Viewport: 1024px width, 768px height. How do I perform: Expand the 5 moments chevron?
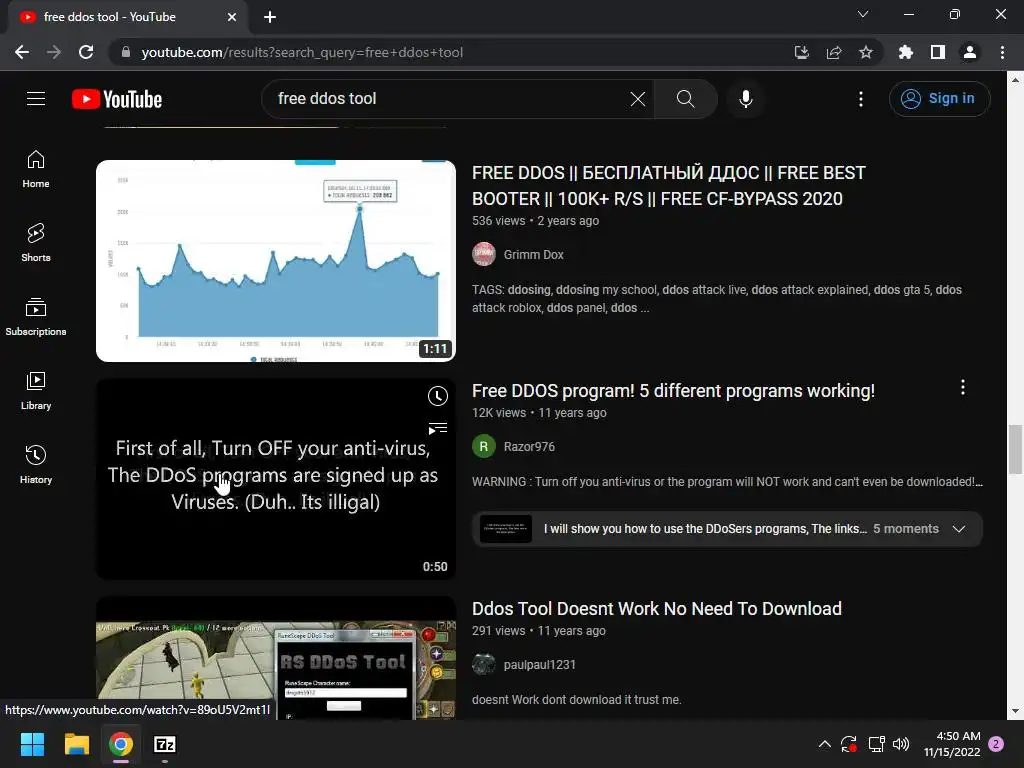pos(959,528)
